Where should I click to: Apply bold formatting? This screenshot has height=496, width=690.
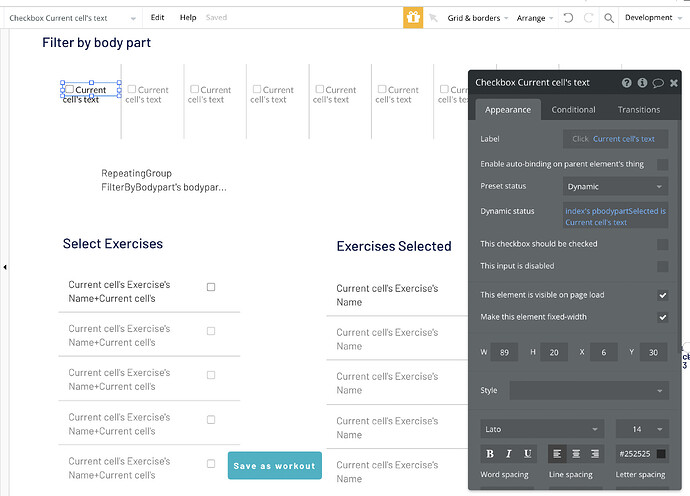tap(490, 454)
